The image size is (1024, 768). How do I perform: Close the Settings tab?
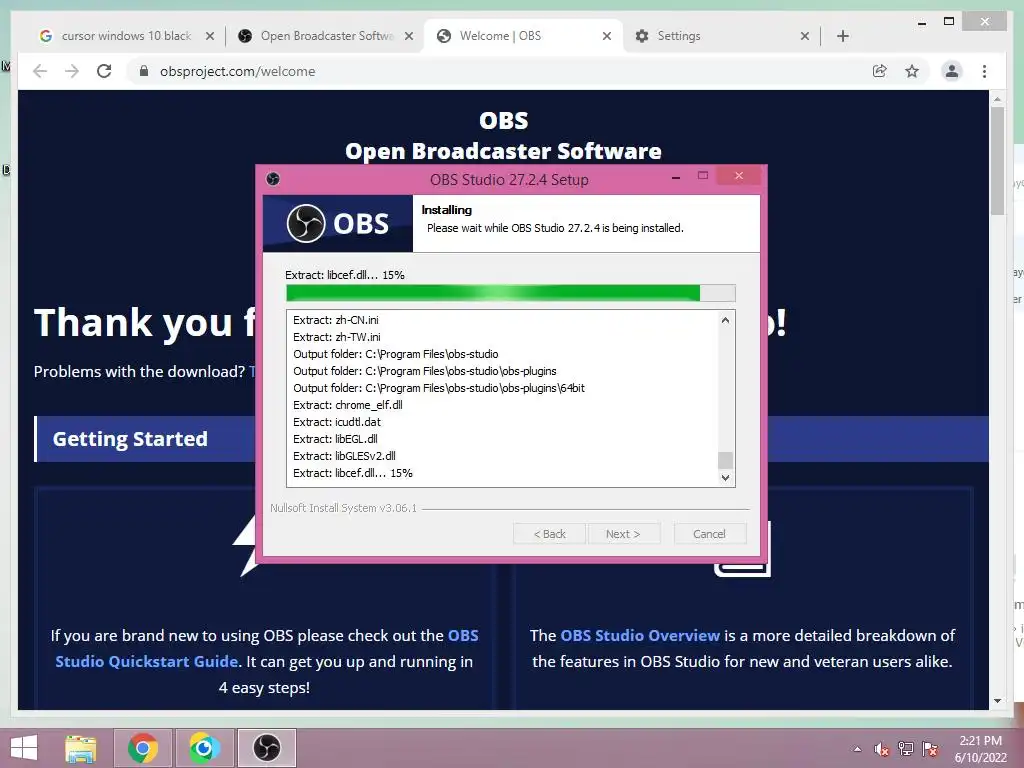pos(805,36)
